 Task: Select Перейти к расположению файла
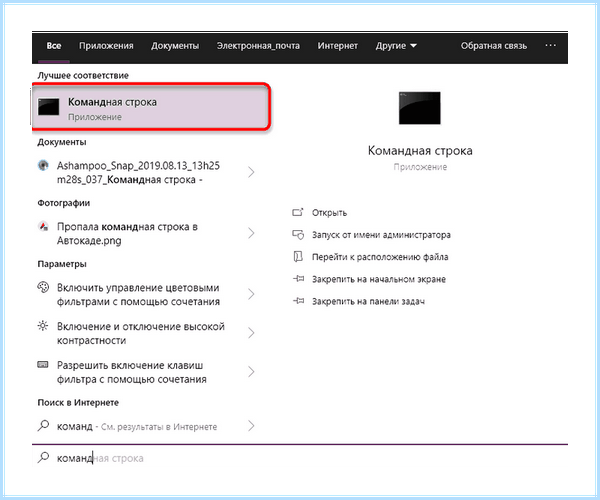click(380, 257)
